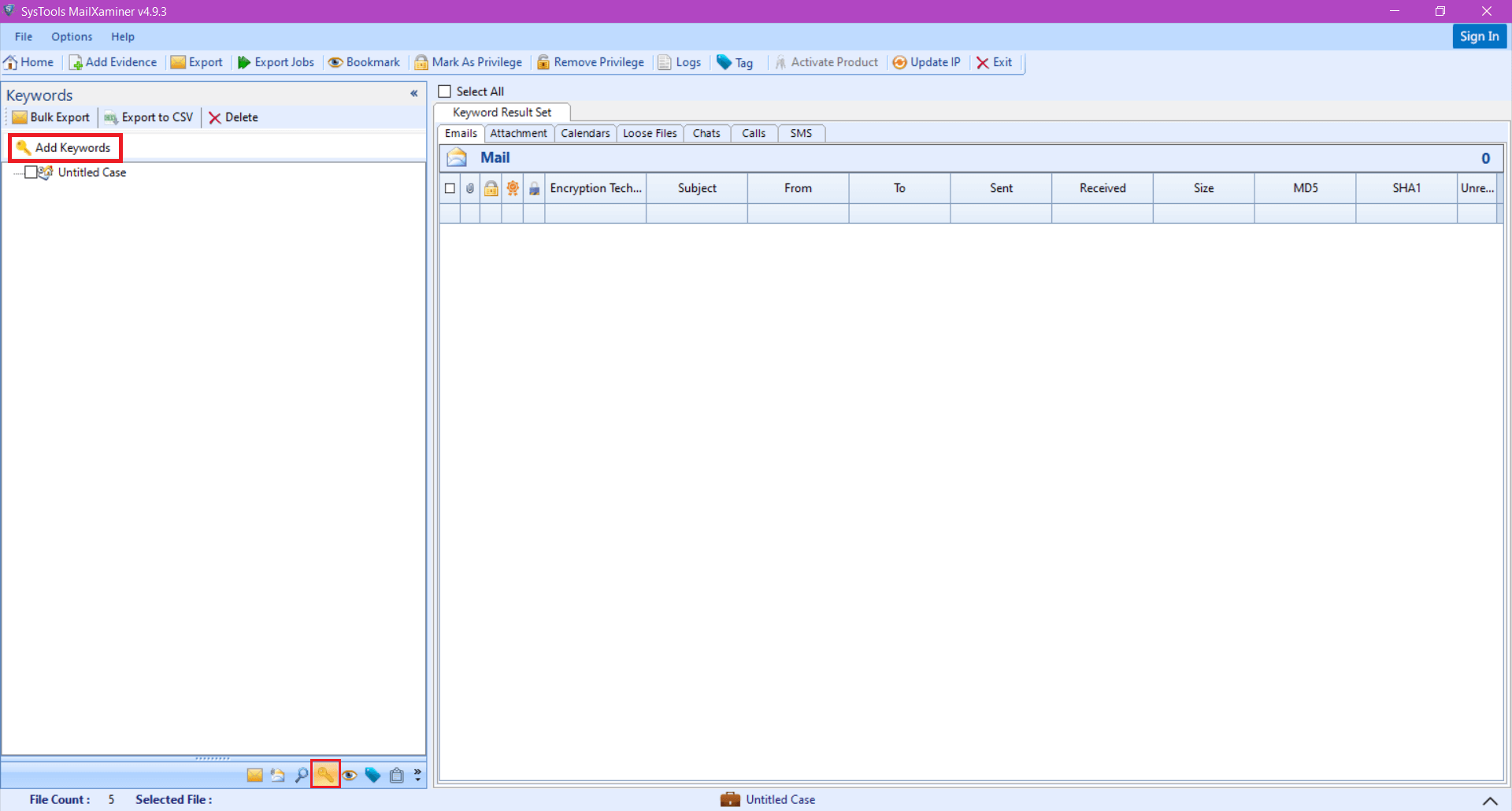The image size is (1512, 811).
Task: Open the mail folder view icon at bottom
Action: 277,775
